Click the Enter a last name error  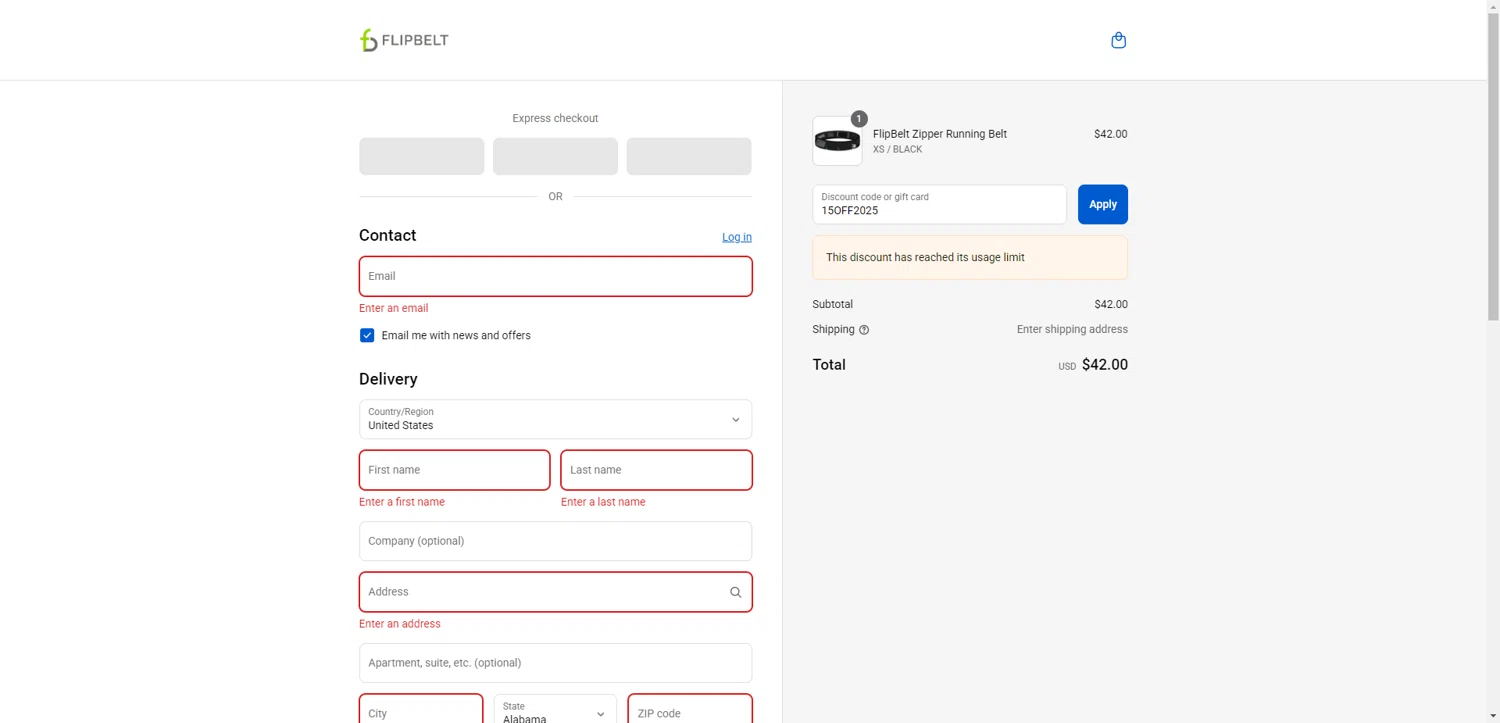click(x=603, y=502)
